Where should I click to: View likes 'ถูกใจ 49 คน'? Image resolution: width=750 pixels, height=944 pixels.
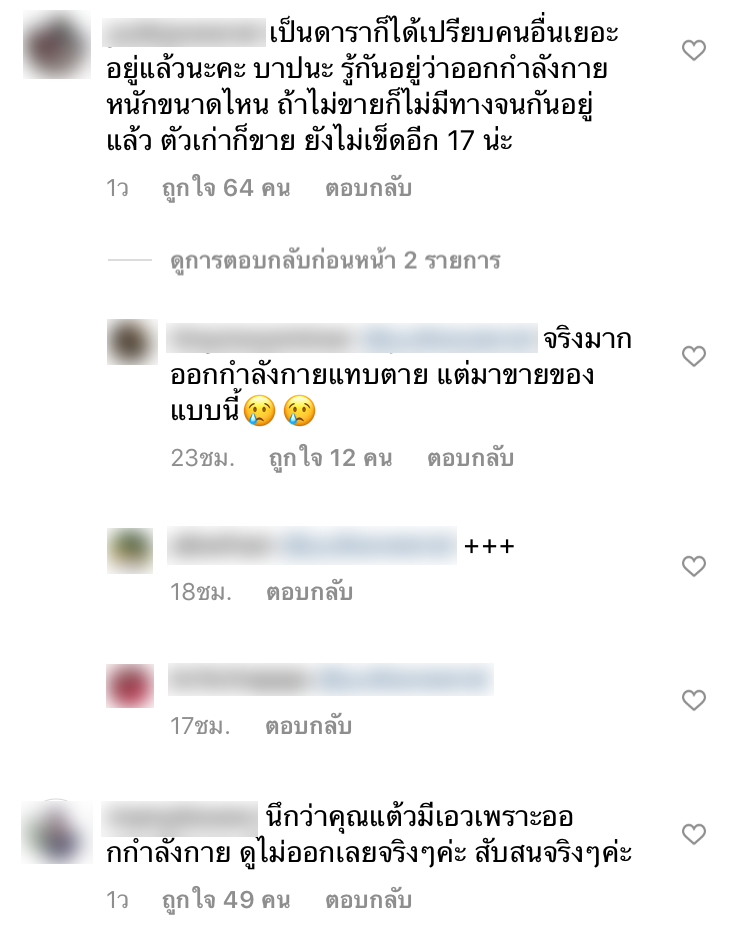point(226,901)
